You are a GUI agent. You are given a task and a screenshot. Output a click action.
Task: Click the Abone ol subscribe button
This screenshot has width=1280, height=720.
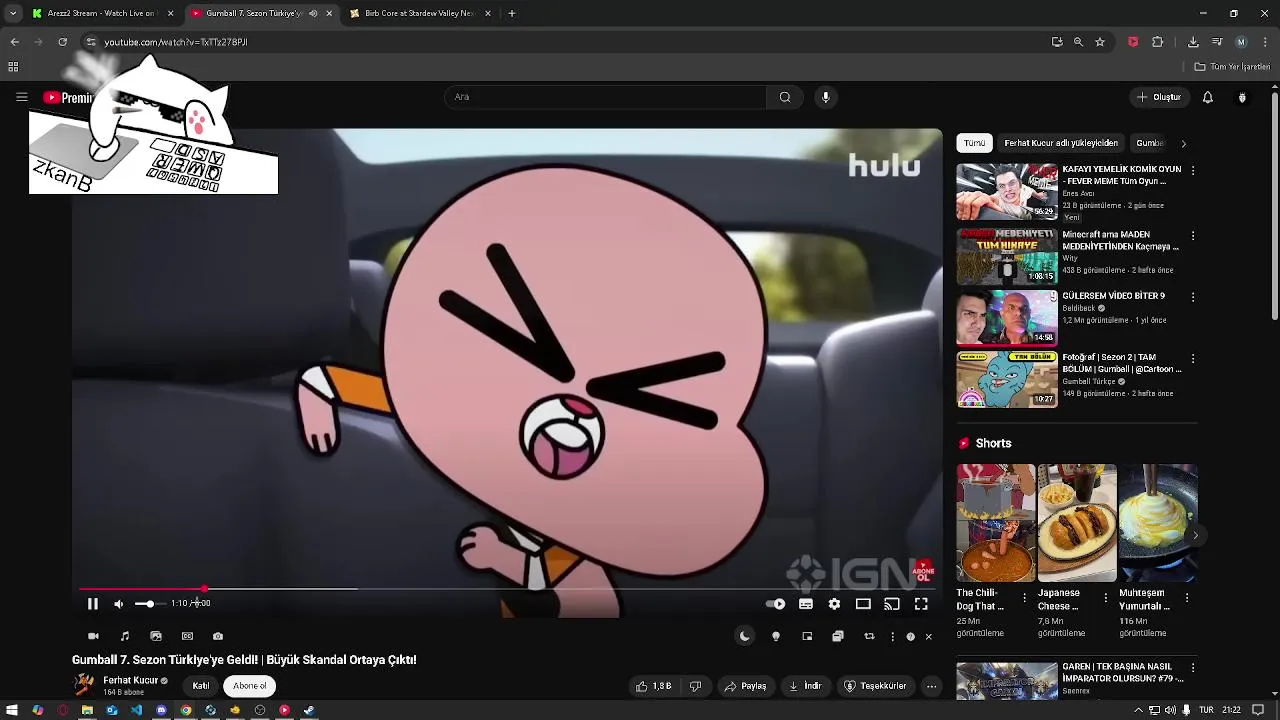coord(250,686)
